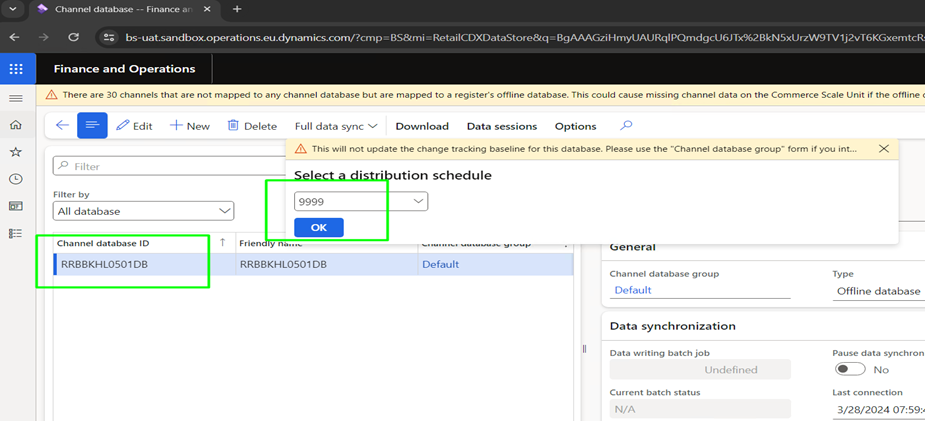925x421 pixels.
Task: Open the Type Offline database dropdown
Action: pyautogui.click(x=878, y=291)
